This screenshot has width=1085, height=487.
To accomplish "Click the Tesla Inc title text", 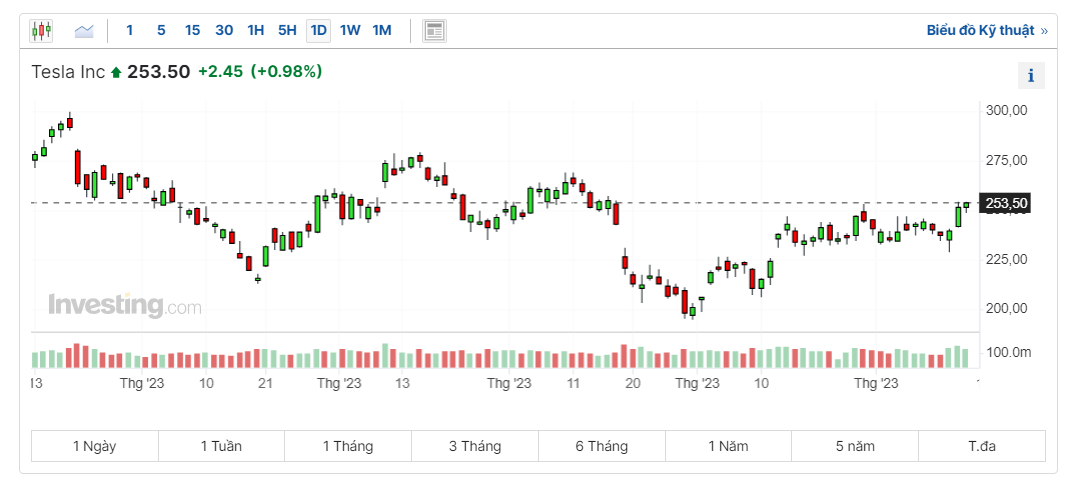I will pos(69,72).
